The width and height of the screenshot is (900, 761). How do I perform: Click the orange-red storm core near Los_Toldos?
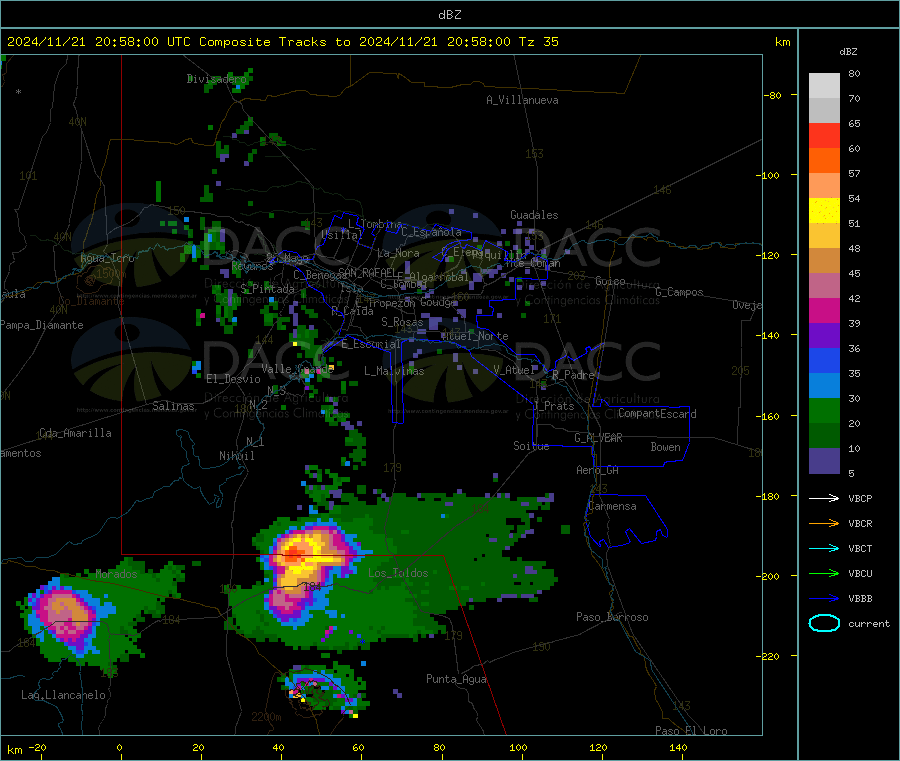point(294,552)
